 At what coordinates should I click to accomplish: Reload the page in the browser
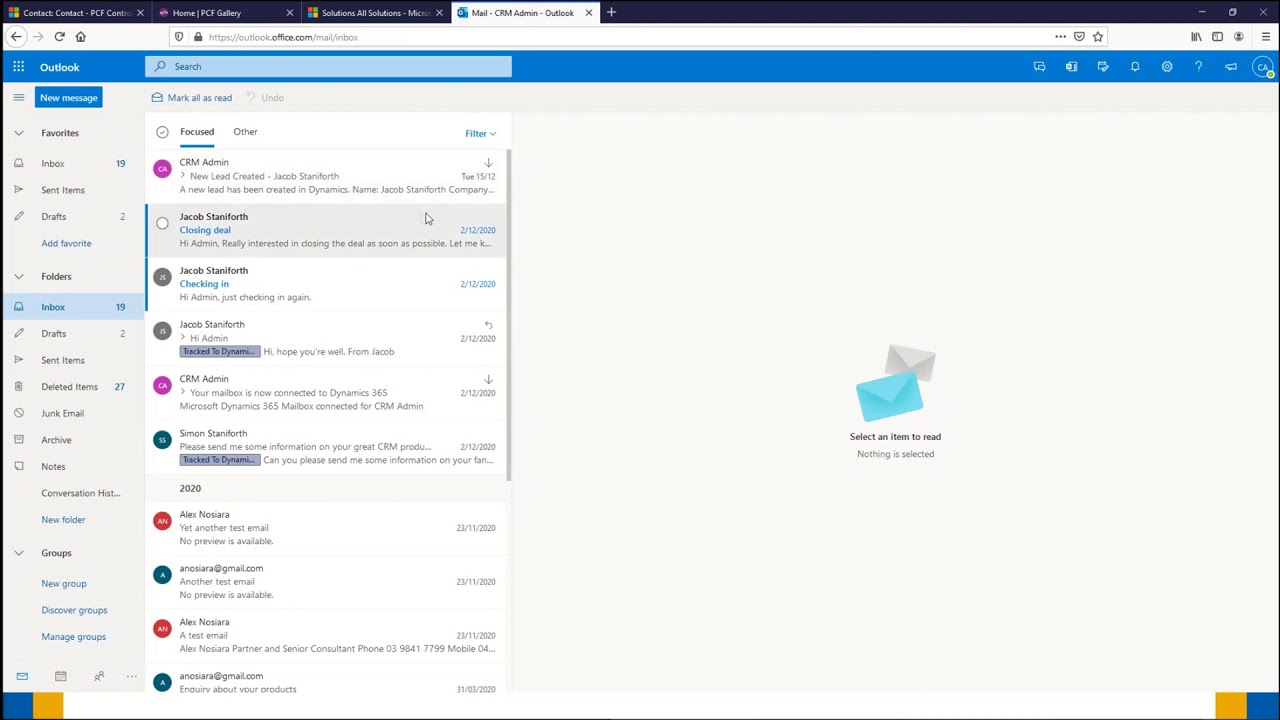click(59, 37)
